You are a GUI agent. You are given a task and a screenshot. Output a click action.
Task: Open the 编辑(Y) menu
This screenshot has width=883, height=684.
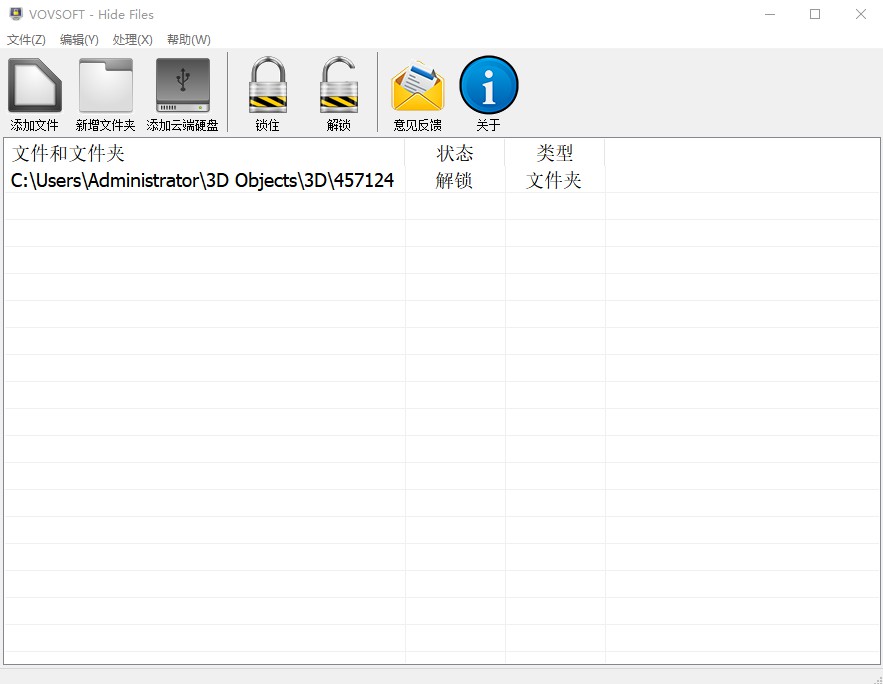point(79,39)
